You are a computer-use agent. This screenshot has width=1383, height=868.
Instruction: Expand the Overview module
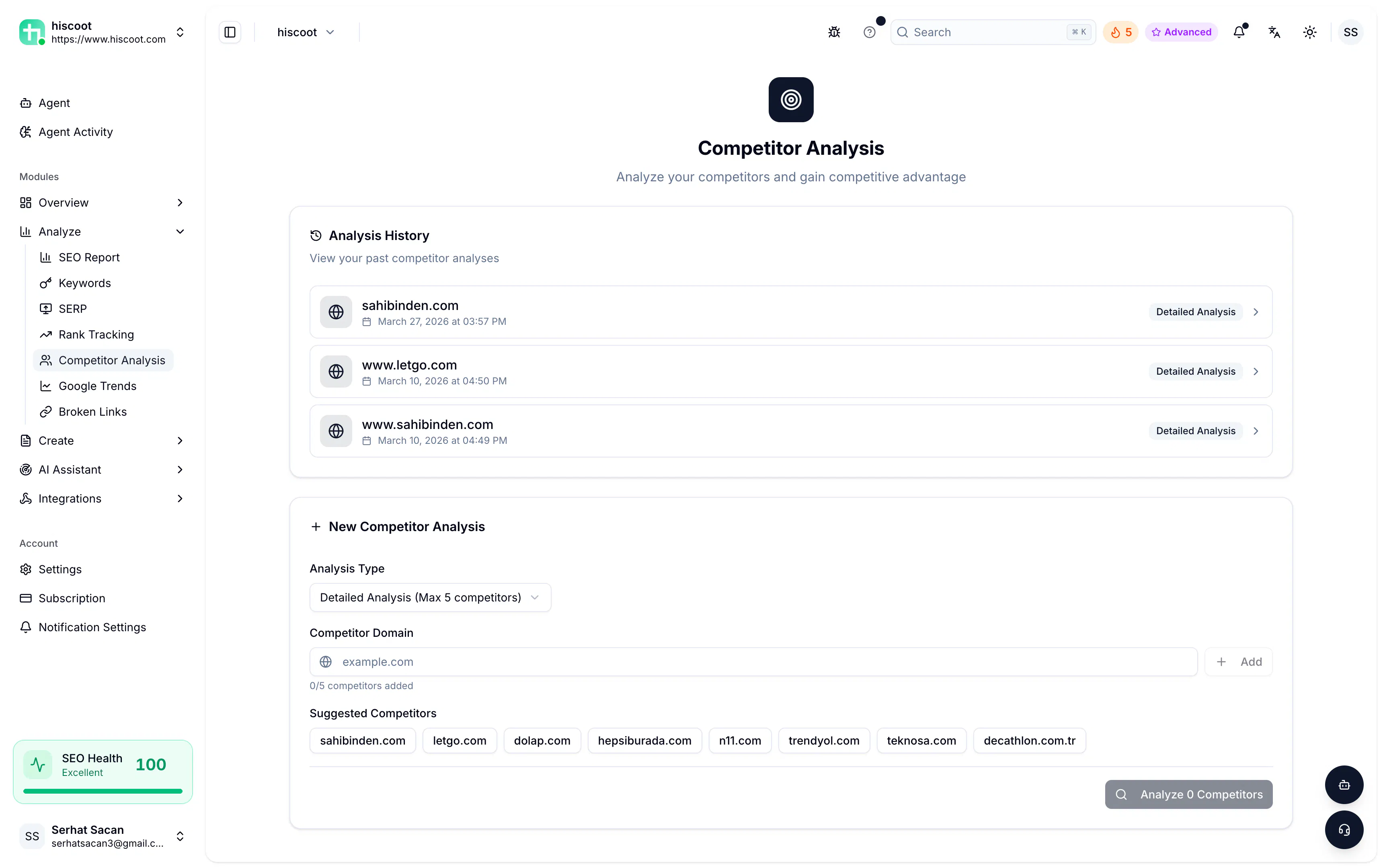point(102,203)
